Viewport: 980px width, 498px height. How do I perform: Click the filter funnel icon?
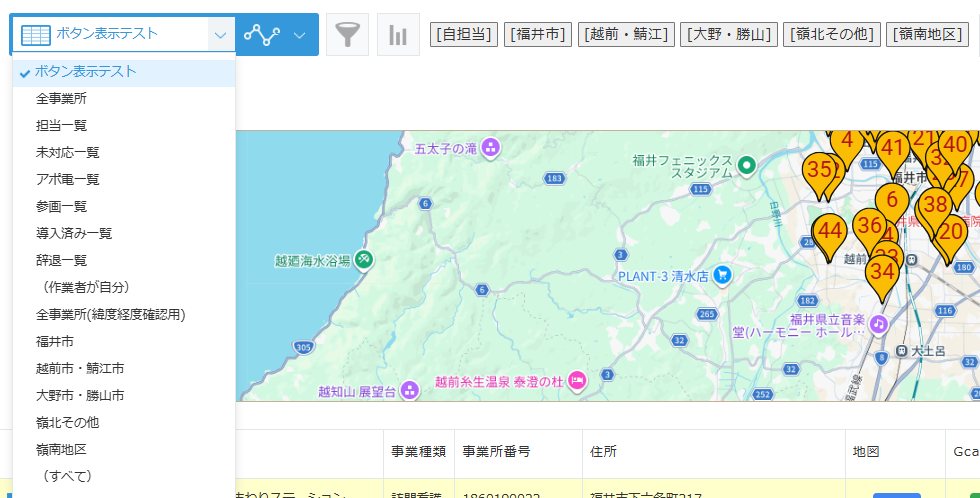click(x=347, y=35)
